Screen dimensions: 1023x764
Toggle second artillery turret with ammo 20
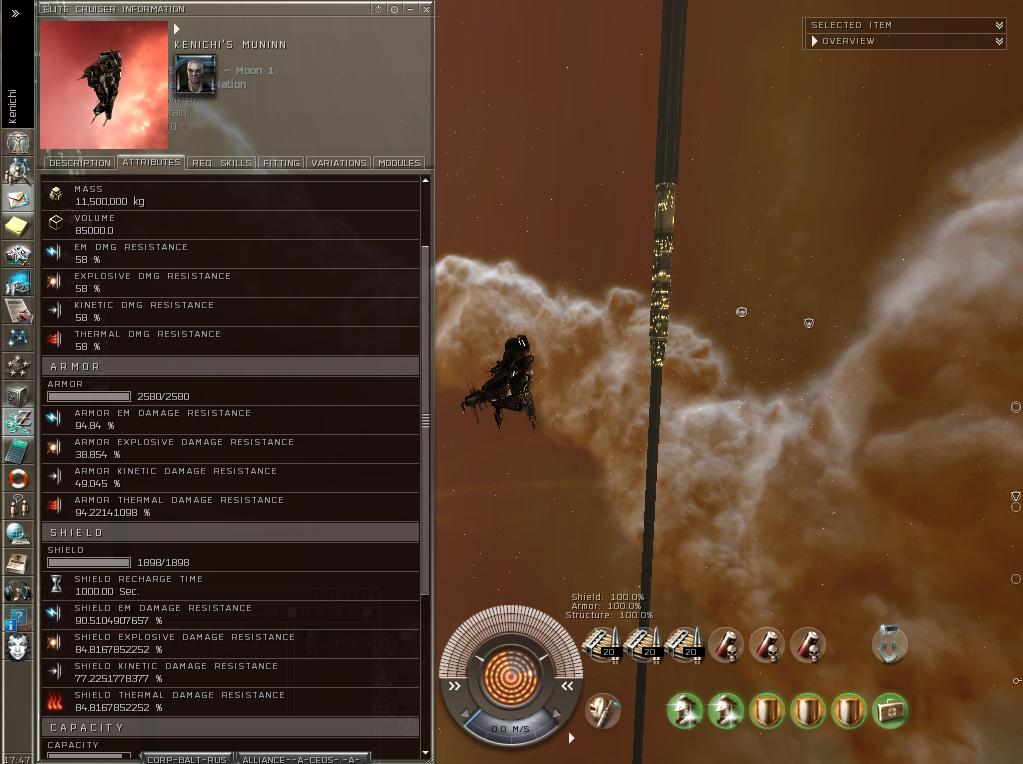point(643,644)
